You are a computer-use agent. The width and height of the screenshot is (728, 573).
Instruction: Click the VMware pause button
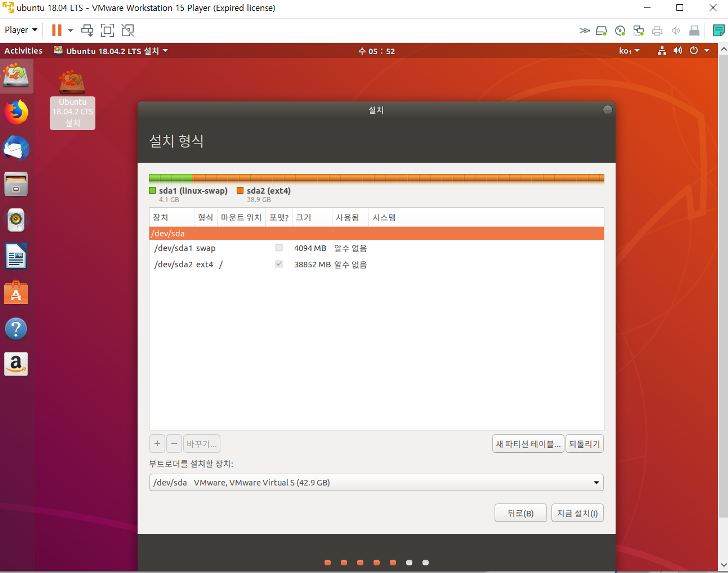(x=57, y=30)
